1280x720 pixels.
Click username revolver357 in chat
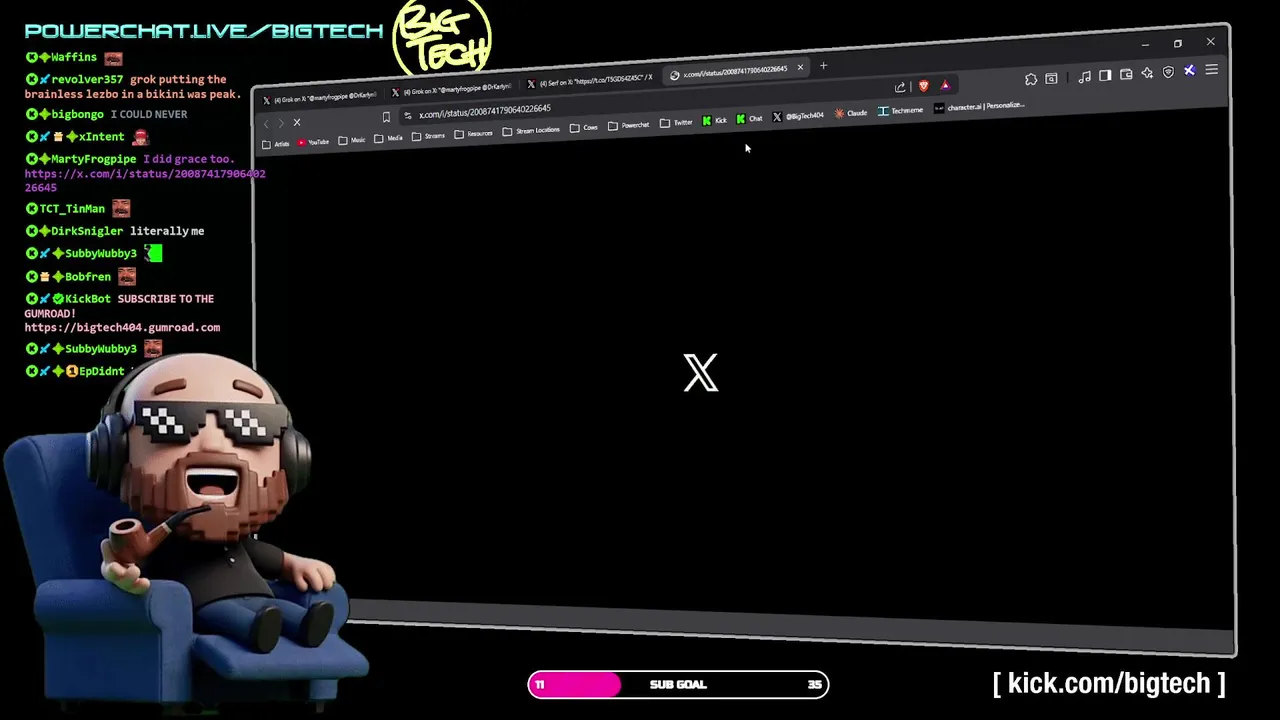pos(89,79)
